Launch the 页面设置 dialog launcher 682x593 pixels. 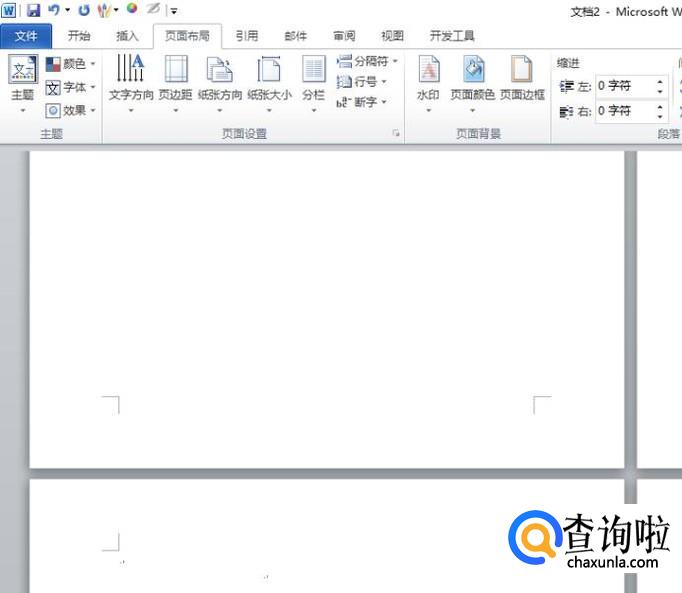click(x=396, y=133)
